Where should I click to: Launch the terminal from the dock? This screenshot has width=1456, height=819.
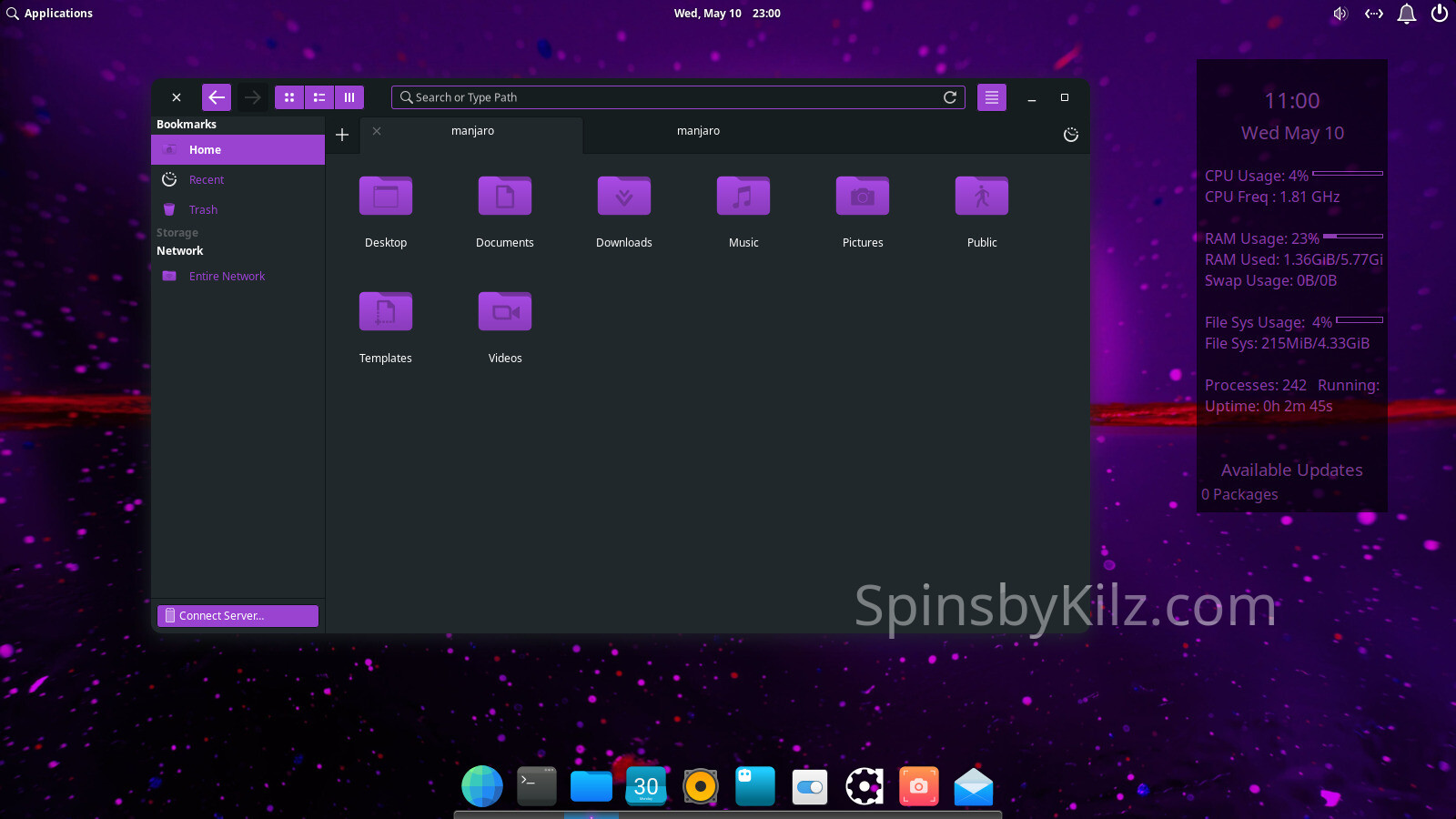point(537,786)
